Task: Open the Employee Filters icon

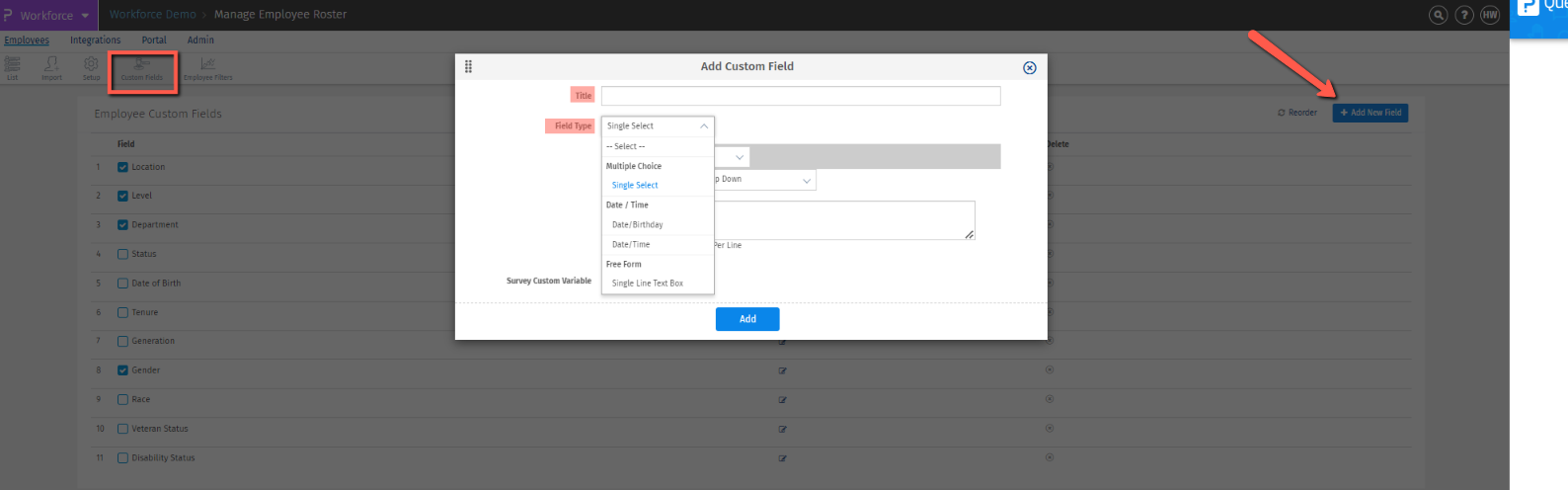Action: pos(207,67)
